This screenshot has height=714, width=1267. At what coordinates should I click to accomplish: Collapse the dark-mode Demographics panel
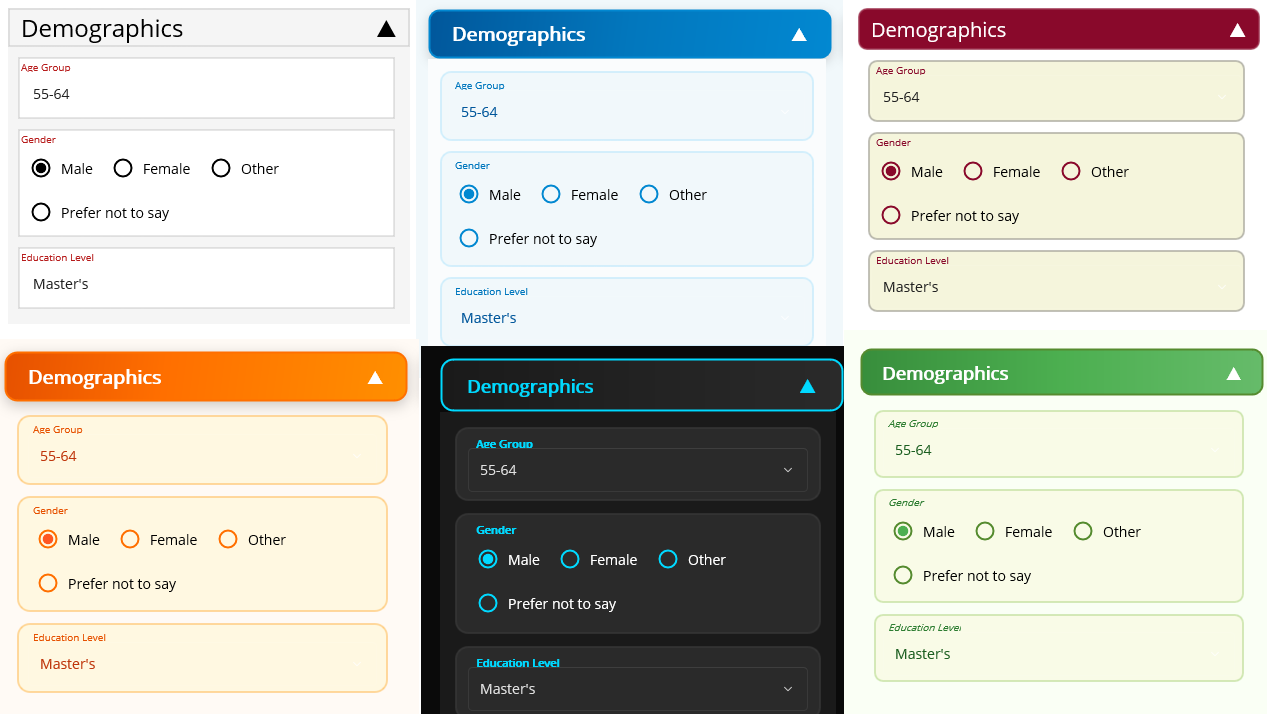pos(807,385)
